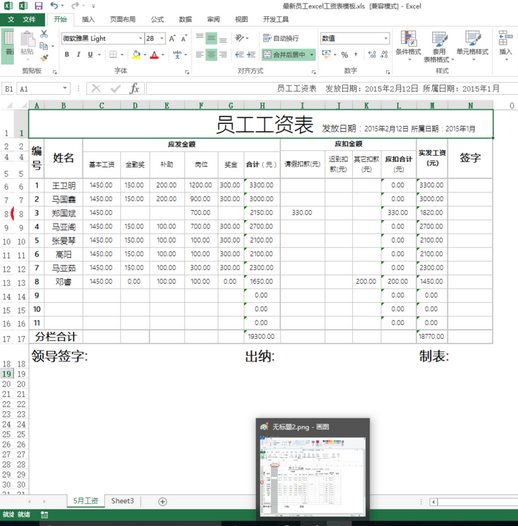Expand the merge and center dropdown arrow
This screenshot has width=518, height=526.
coord(312,54)
